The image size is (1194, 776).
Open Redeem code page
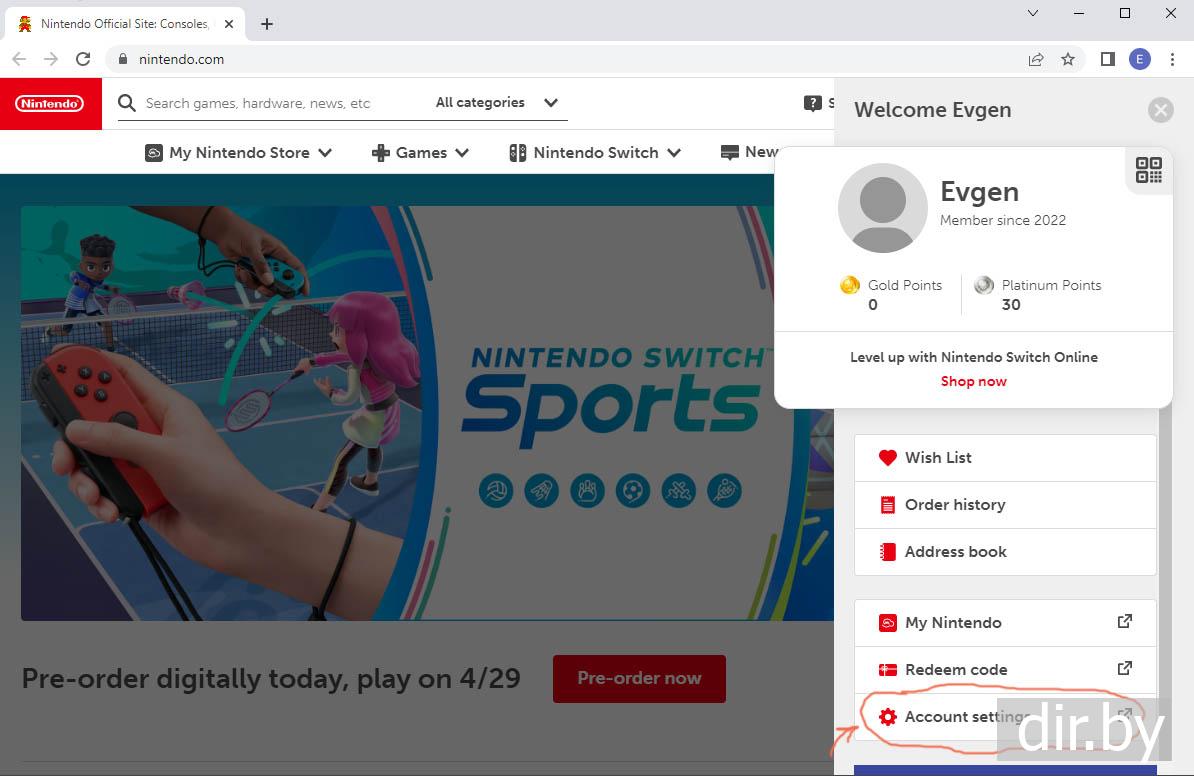click(1005, 670)
